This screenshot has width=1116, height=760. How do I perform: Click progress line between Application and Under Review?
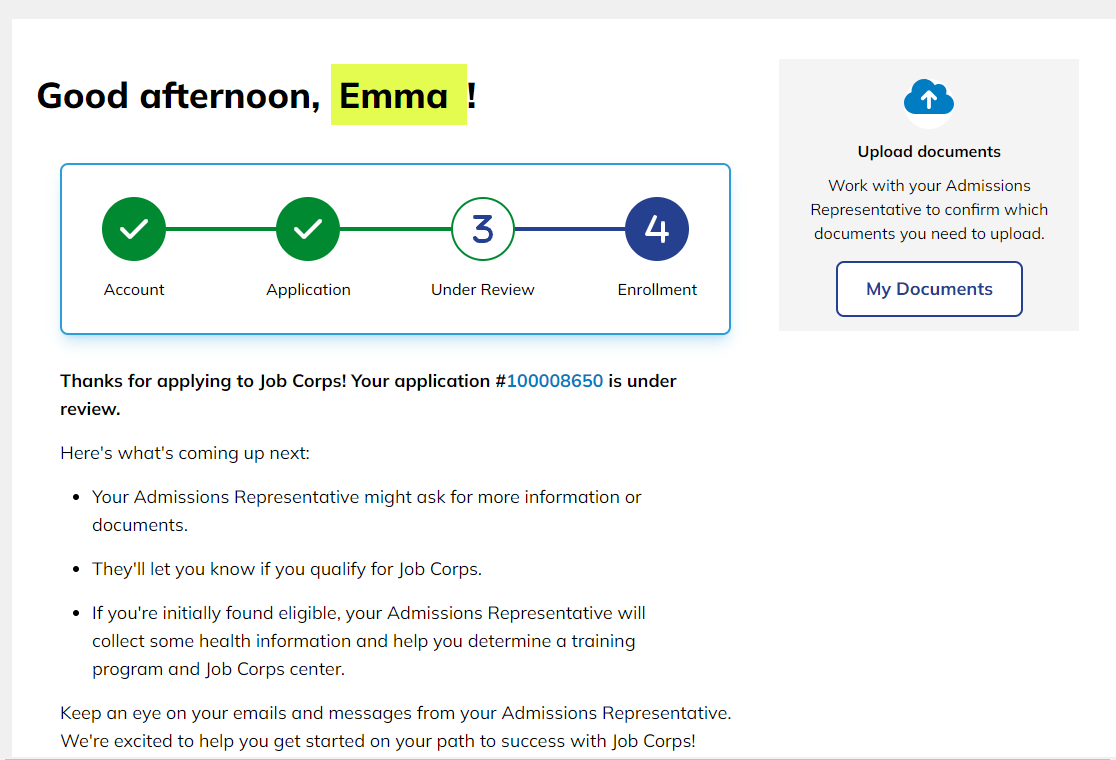coord(395,229)
